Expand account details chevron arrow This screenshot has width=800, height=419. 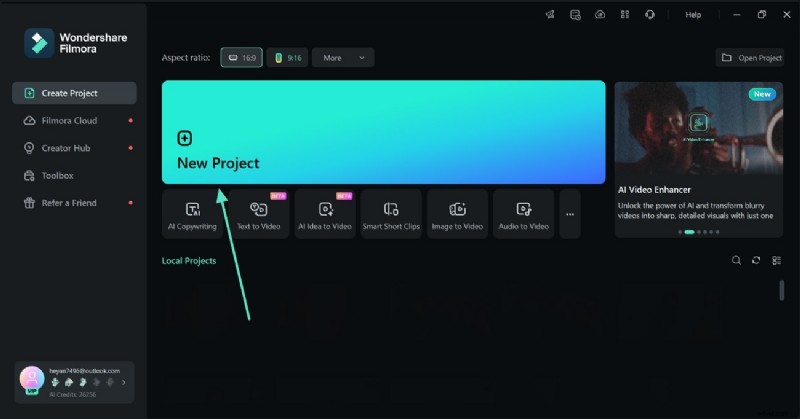tap(123, 382)
